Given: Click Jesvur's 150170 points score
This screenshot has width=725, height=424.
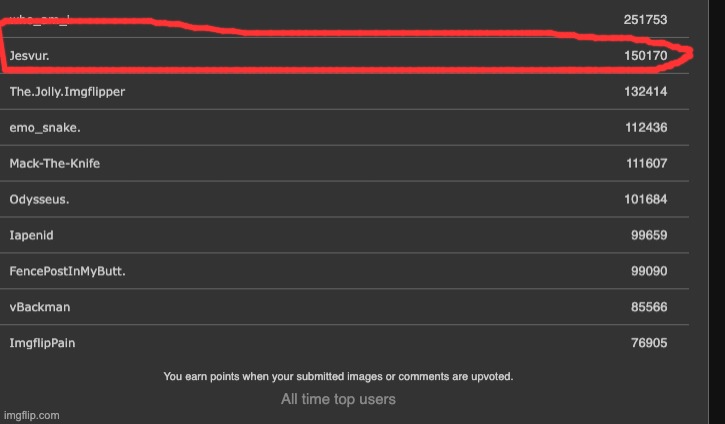Looking at the screenshot, I should (644, 56).
